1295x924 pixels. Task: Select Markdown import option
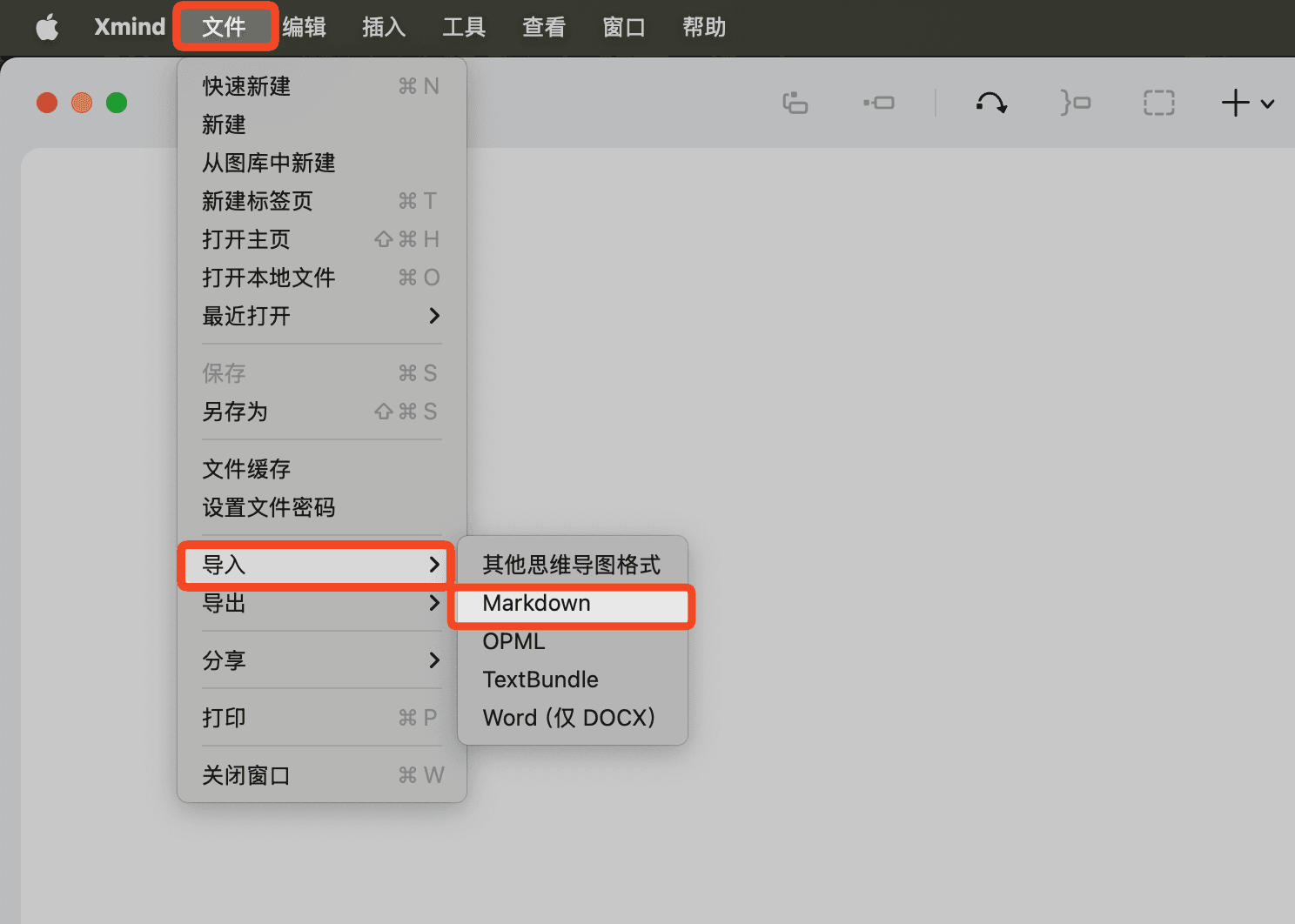click(573, 603)
